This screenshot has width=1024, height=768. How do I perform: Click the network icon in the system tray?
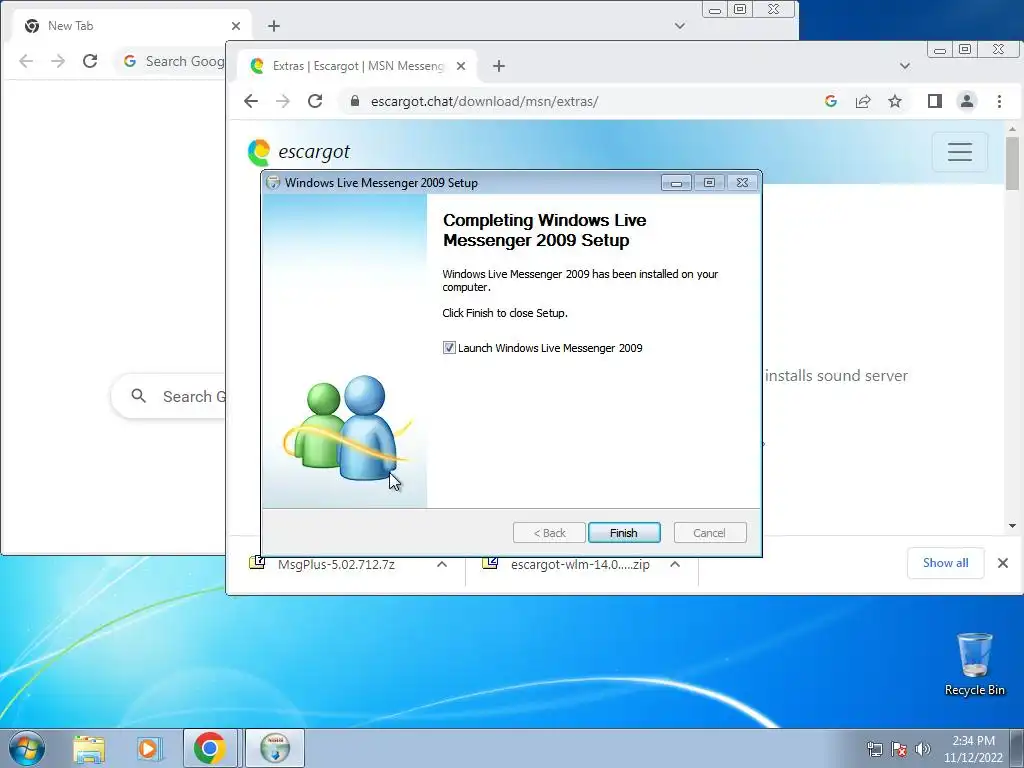tap(874, 749)
